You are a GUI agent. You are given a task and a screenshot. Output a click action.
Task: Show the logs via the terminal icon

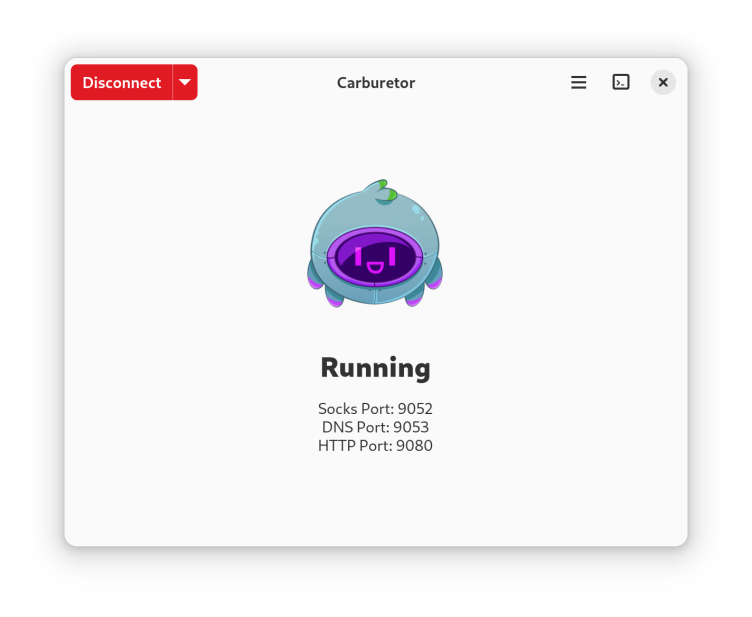(x=621, y=83)
